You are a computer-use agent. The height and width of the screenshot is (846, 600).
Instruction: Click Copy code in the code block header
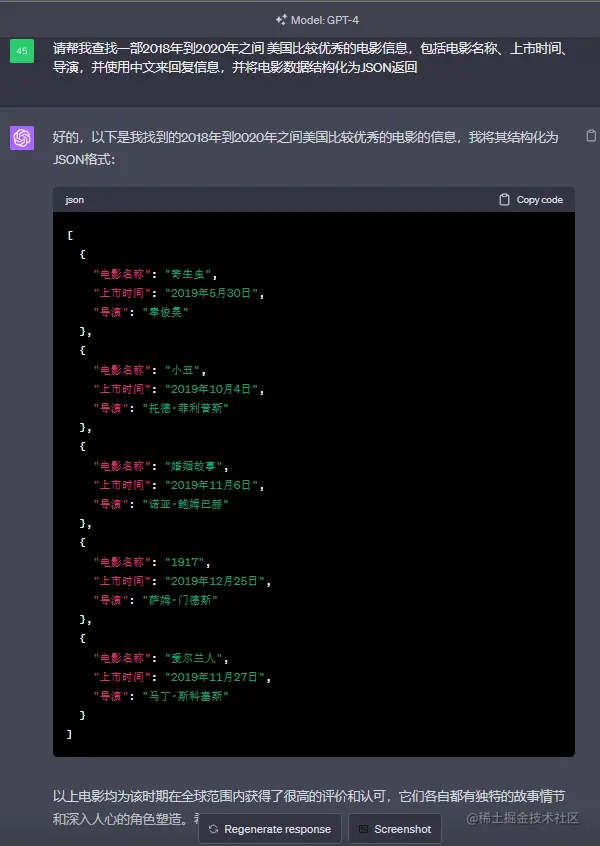pos(531,200)
